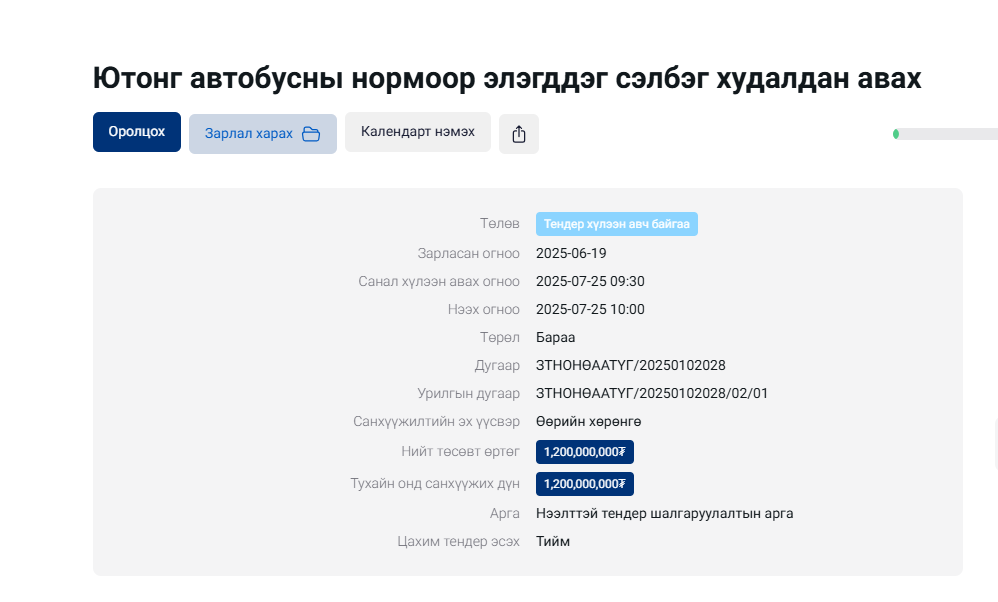998x602 pixels.
Task: Select Нээлттэй тендер шалгаруулалтын арга text
Action: (664, 514)
